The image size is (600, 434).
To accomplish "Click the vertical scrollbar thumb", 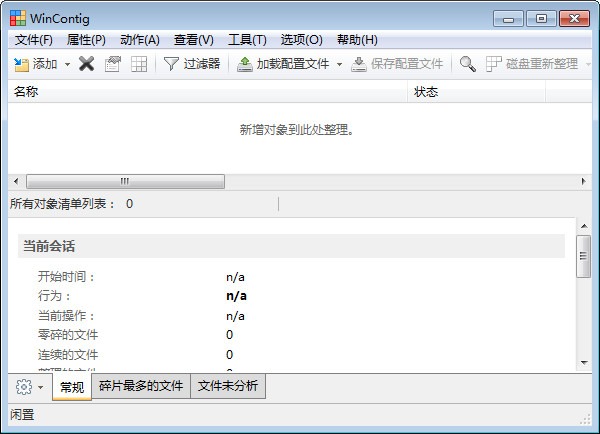I will point(584,256).
